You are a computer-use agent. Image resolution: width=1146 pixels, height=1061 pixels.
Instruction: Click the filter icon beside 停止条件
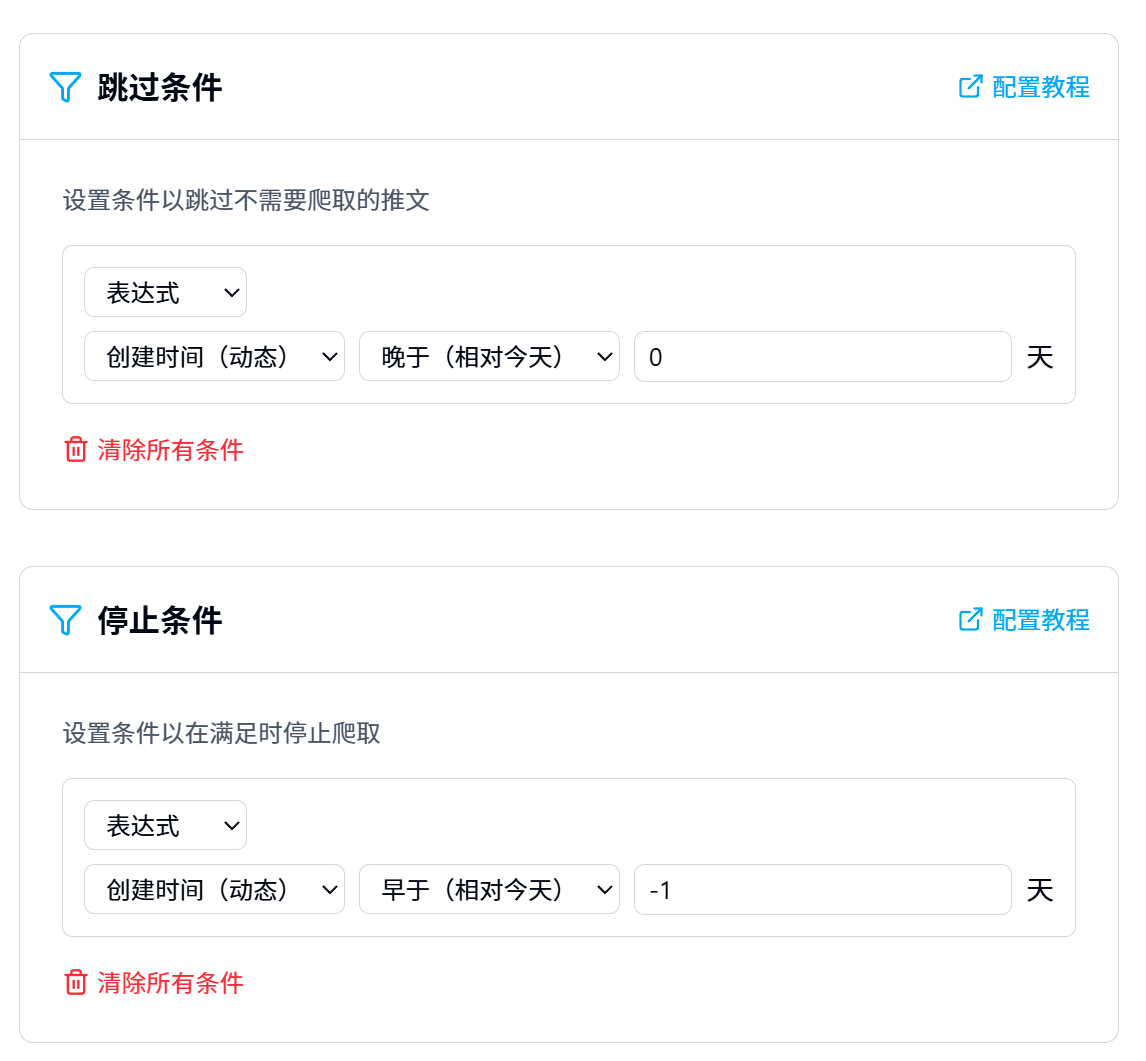point(65,620)
